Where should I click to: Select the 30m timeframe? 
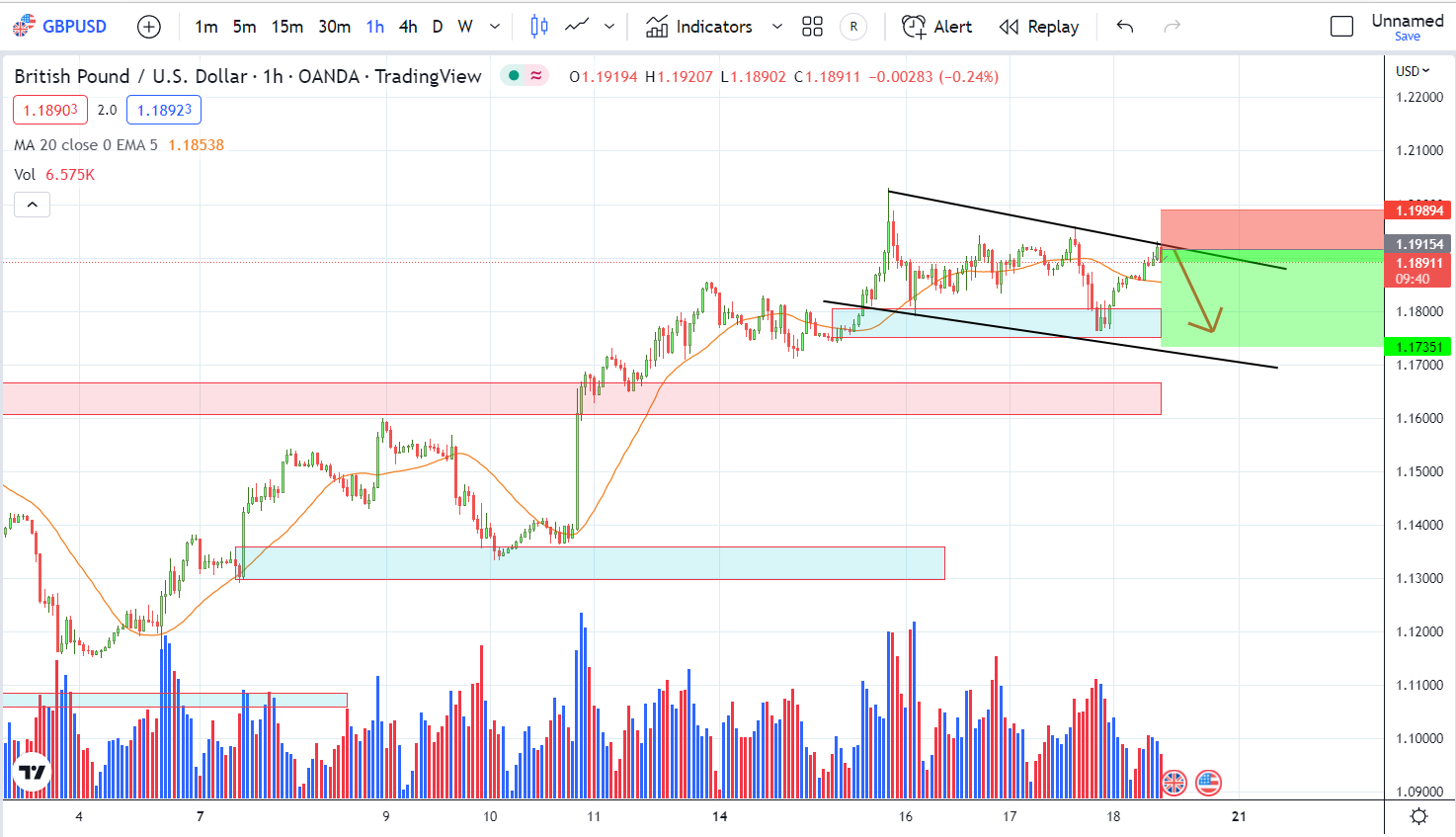tap(335, 27)
